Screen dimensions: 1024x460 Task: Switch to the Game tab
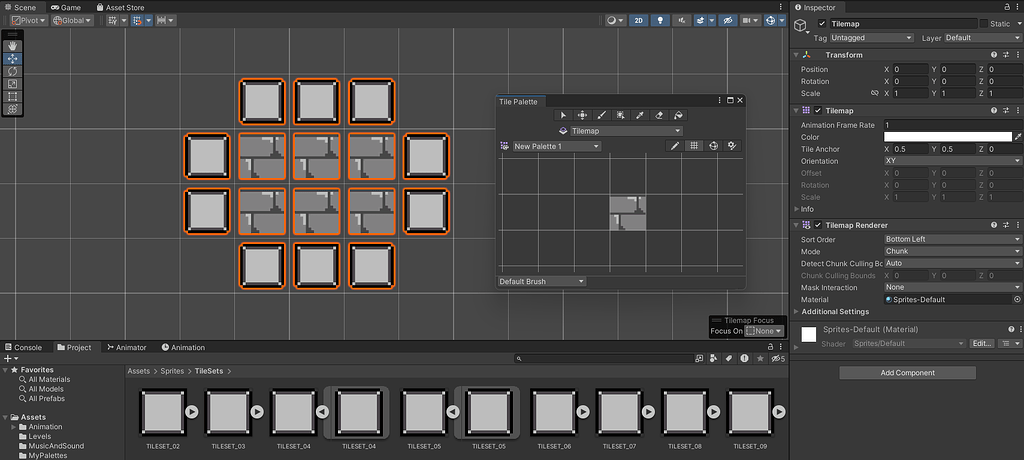point(65,7)
